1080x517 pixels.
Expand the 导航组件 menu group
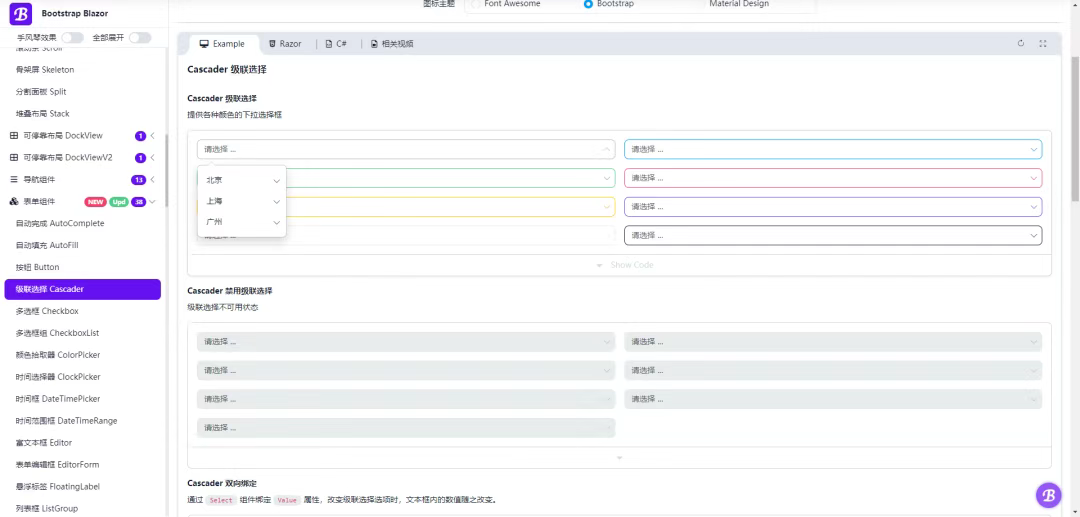click(83, 180)
